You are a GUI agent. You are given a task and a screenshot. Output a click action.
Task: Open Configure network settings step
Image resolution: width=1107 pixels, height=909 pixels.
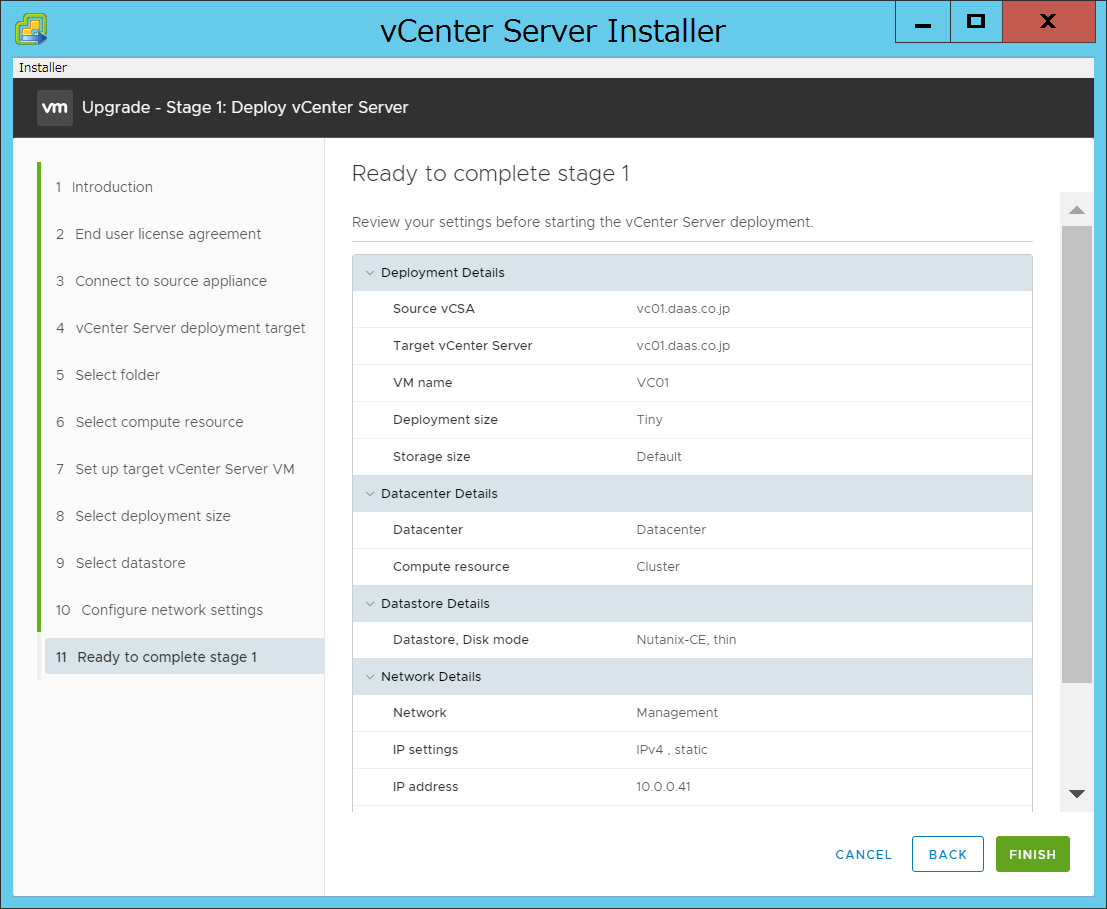tap(160, 610)
